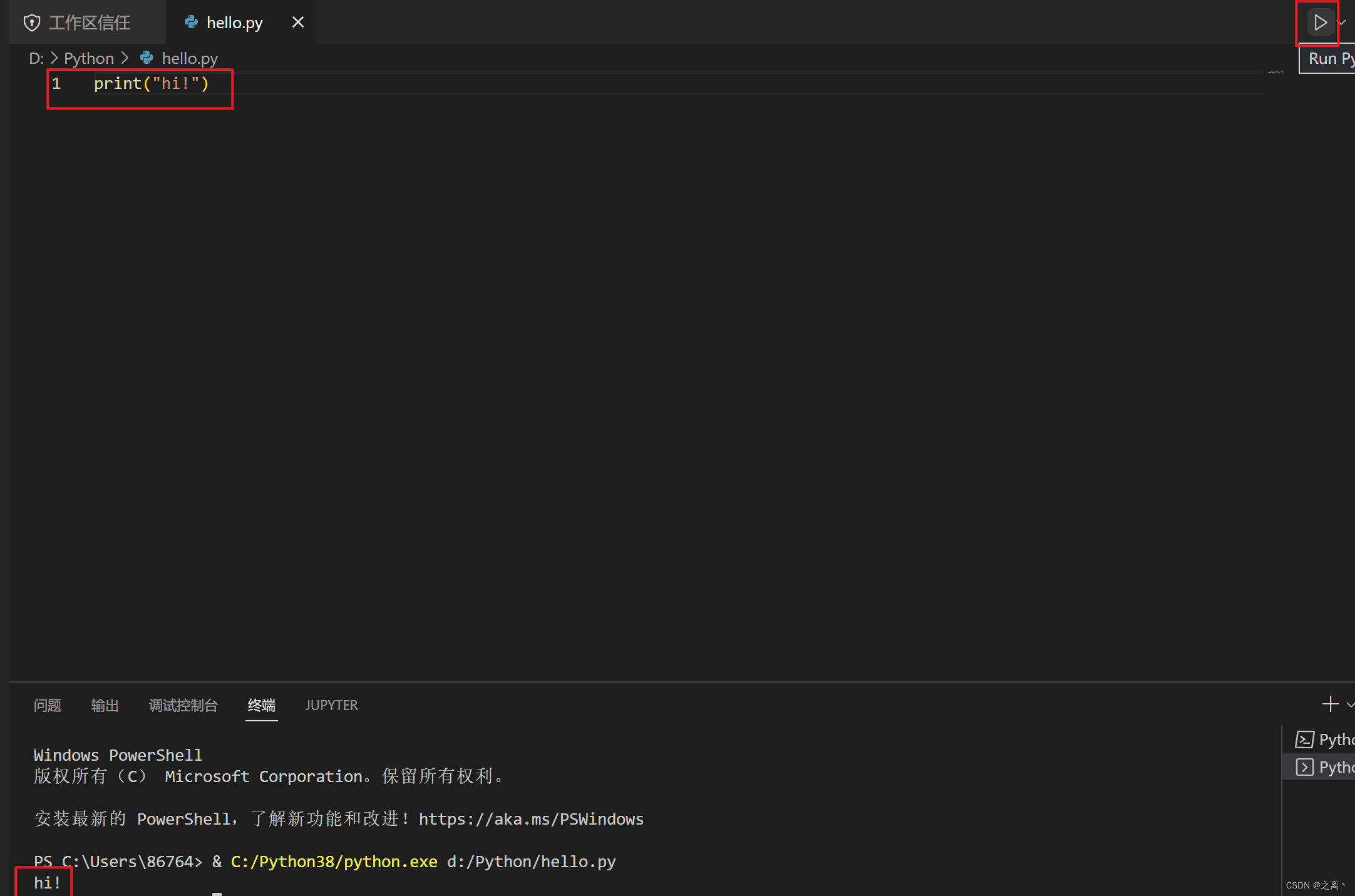Viewport: 1355px width, 896px height.
Task: Place cursor on line number 1
Action: tap(56, 83)
